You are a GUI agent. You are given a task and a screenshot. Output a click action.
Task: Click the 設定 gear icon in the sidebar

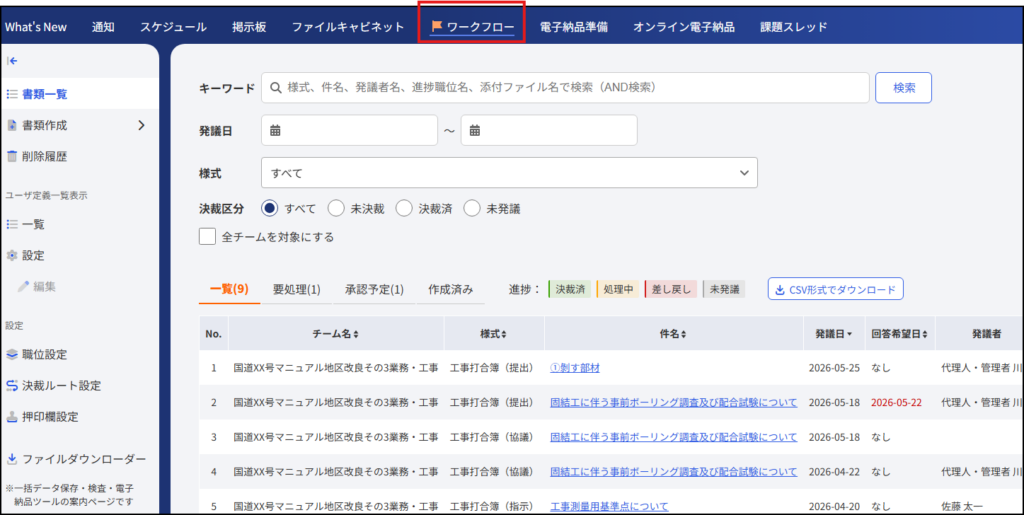12,256
